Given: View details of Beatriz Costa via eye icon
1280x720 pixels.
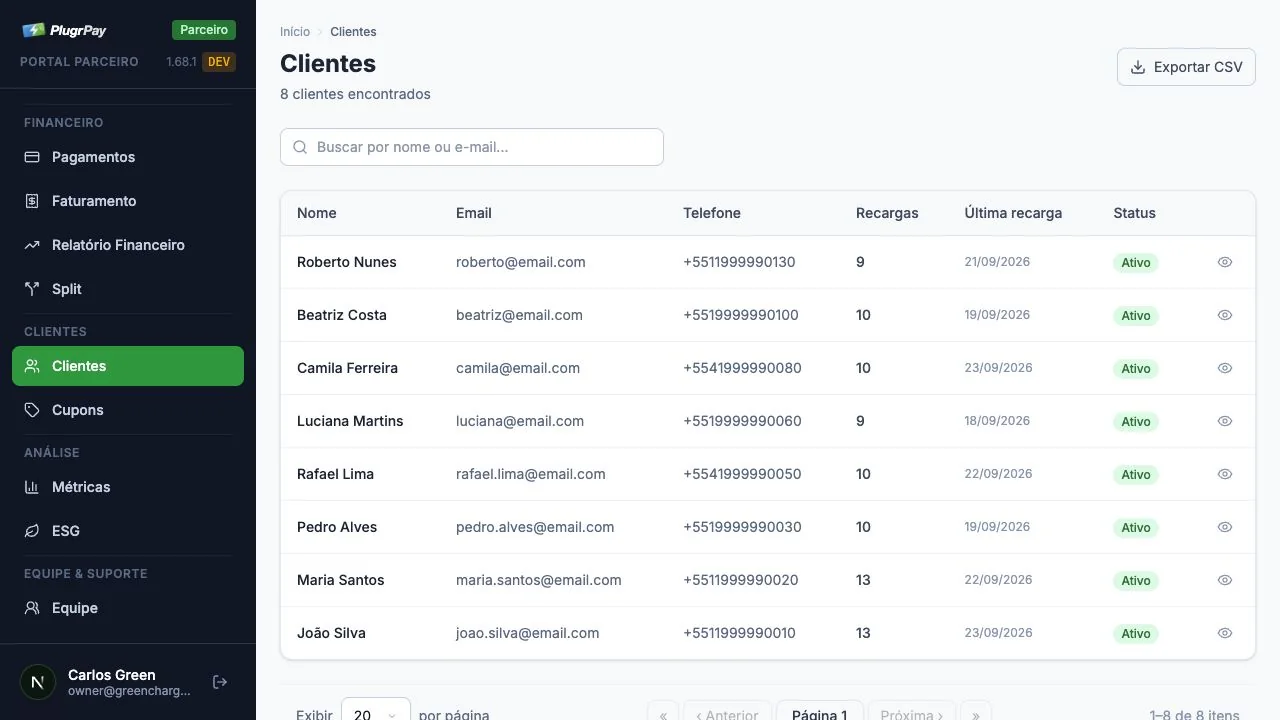Looking at the screenshot, I should pos(1225,315).
